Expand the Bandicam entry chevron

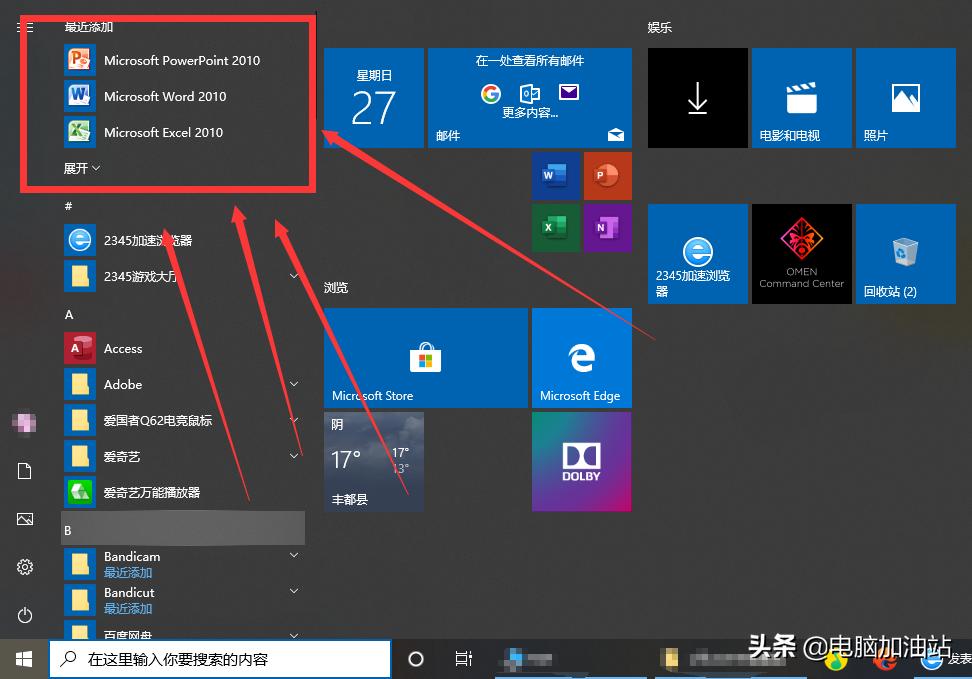pyautogui.click(x=293, y=554)
